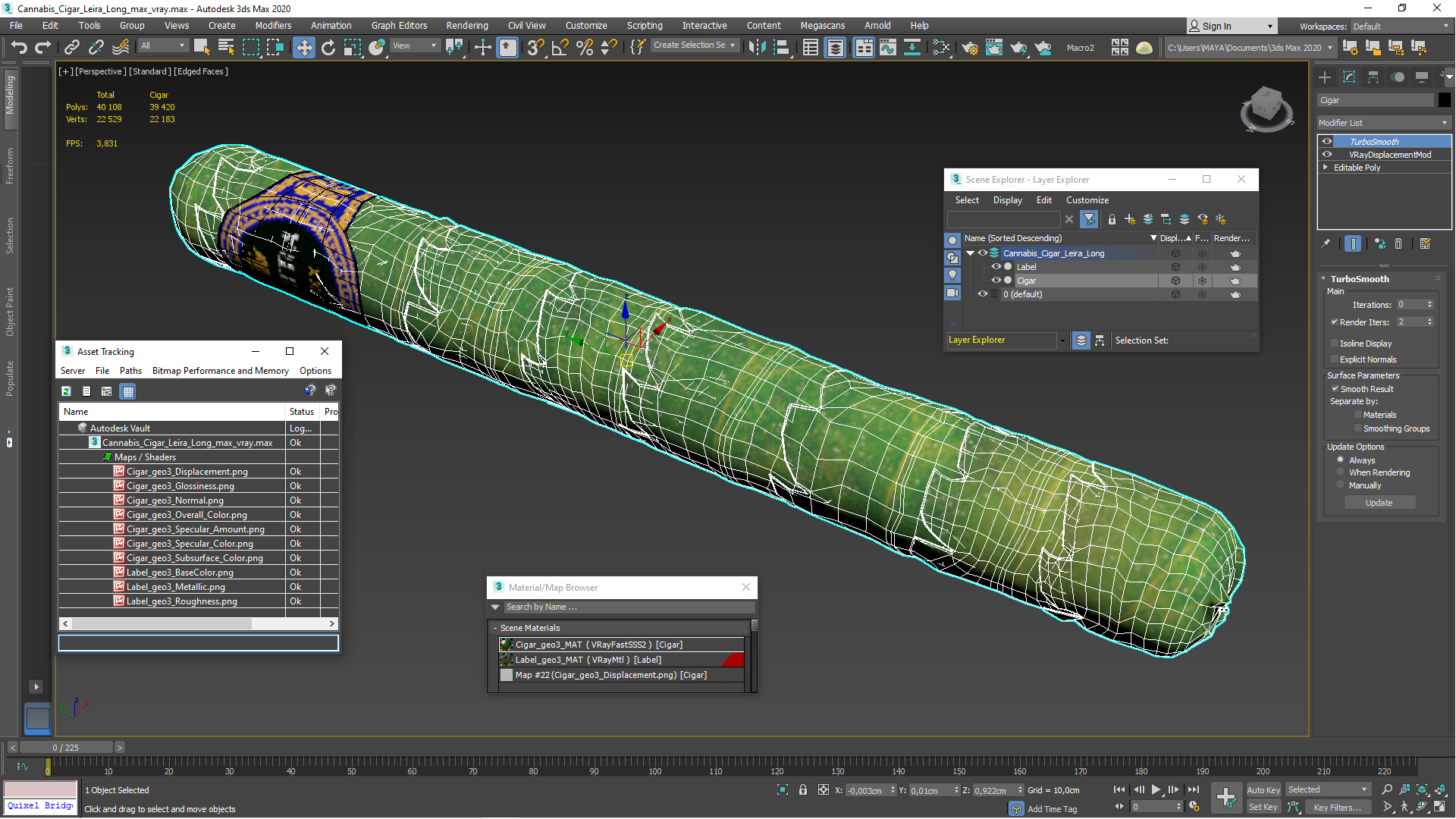The width and height of the screenshot is (1456, 819).
Task: Toggle TurboSmooth modifier eye visibility
Action: click(1327, 141)
